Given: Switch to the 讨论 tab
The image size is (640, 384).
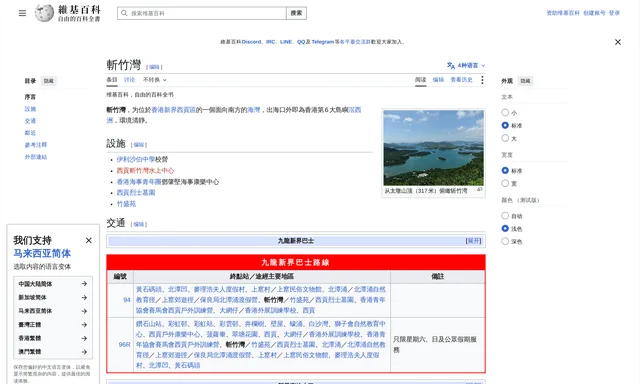Looking at the screenshot, I should tap(129, 80).
